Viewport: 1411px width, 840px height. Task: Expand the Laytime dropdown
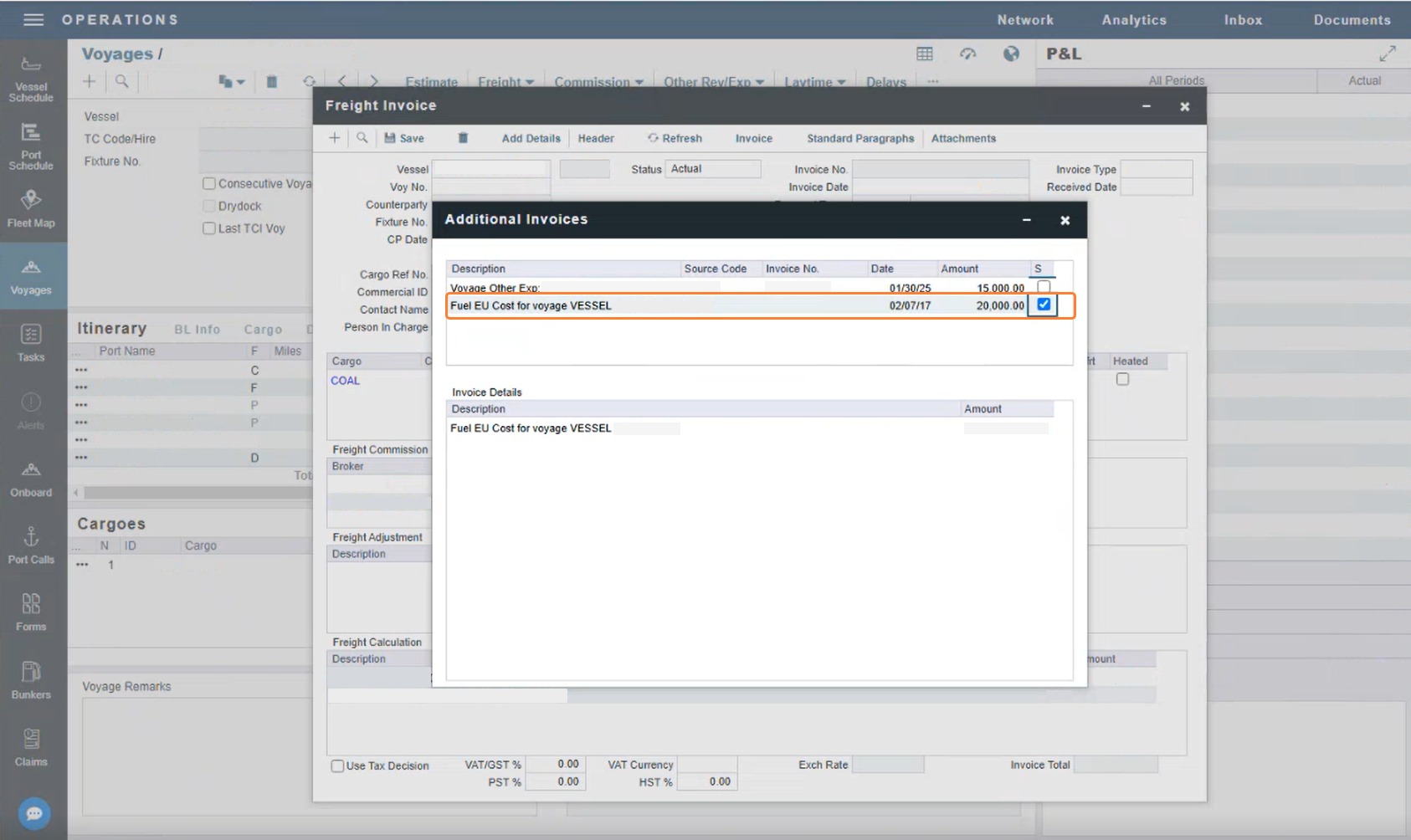pyautogui.click(x=814, y=81)
